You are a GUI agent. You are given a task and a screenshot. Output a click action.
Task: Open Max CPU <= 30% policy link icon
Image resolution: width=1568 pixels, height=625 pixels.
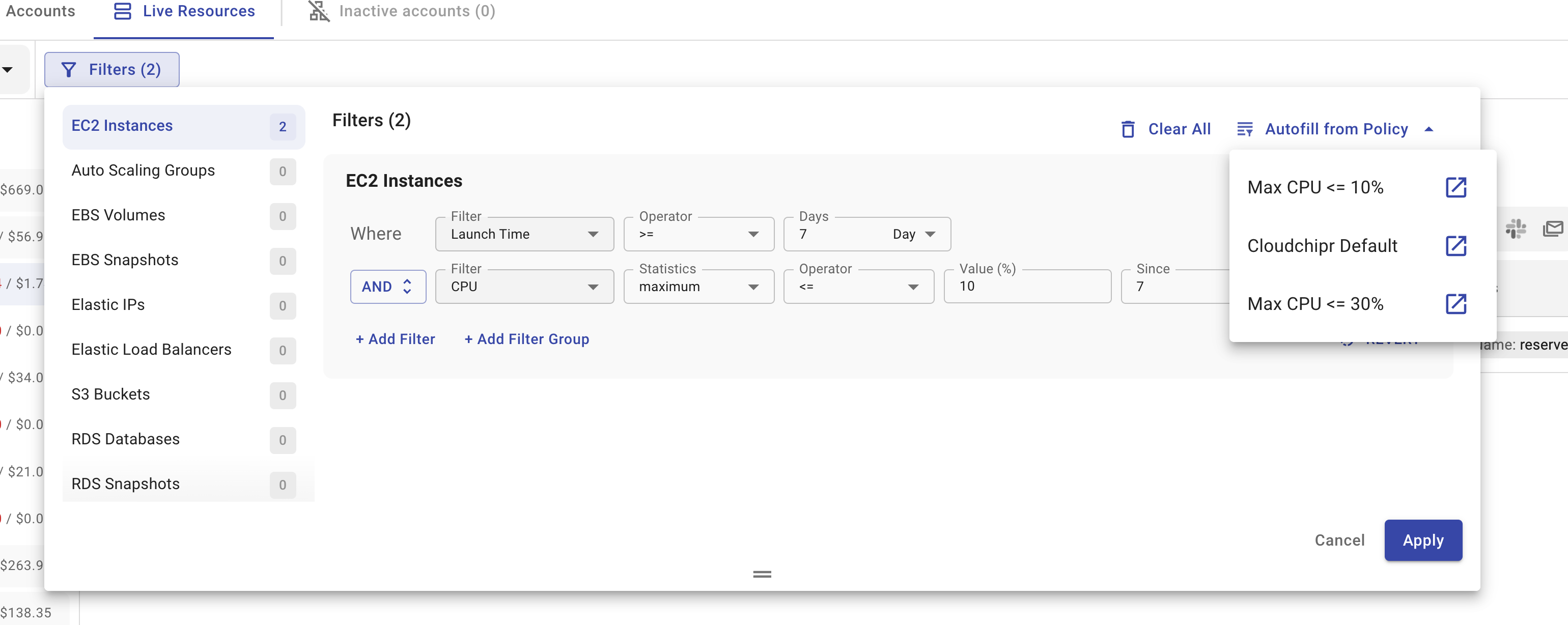tap(1455, 304)
